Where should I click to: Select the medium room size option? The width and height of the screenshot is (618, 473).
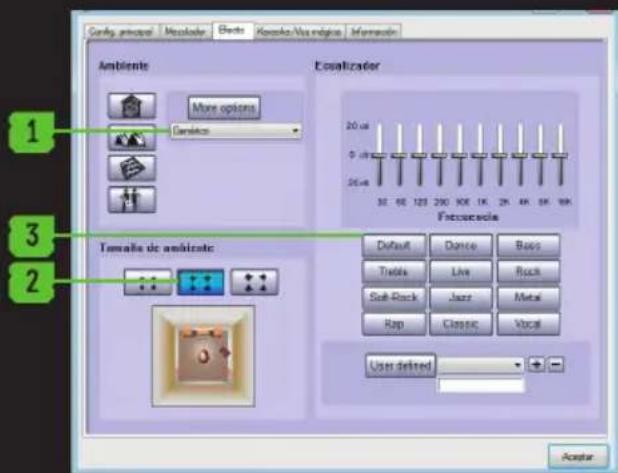pyautogui.click(x=201, y=282)
